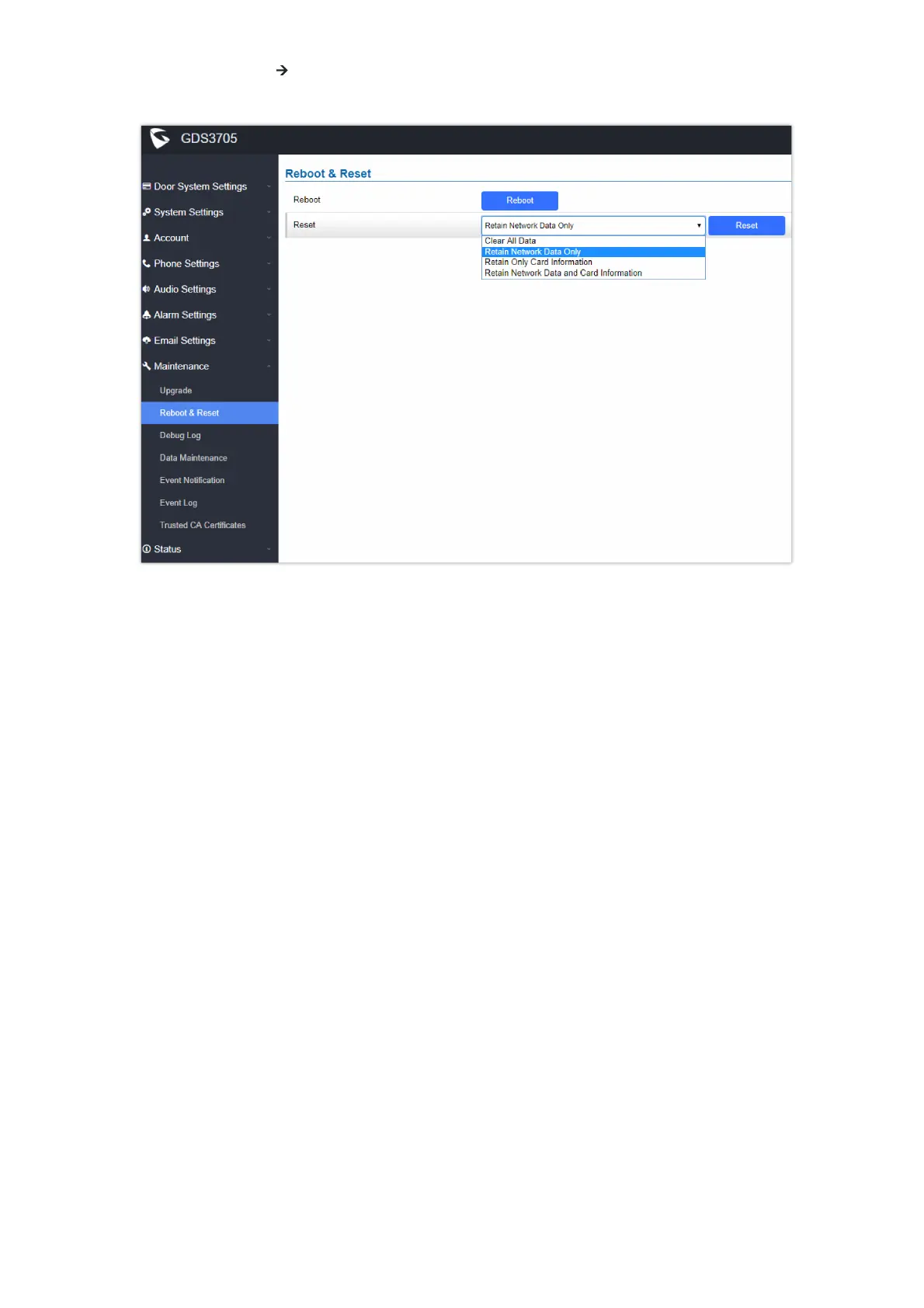Image resolution: width=924 pixels, height=1308 pixels.
Task: Open Alarm Settings menu label
Action: (185, 315)
